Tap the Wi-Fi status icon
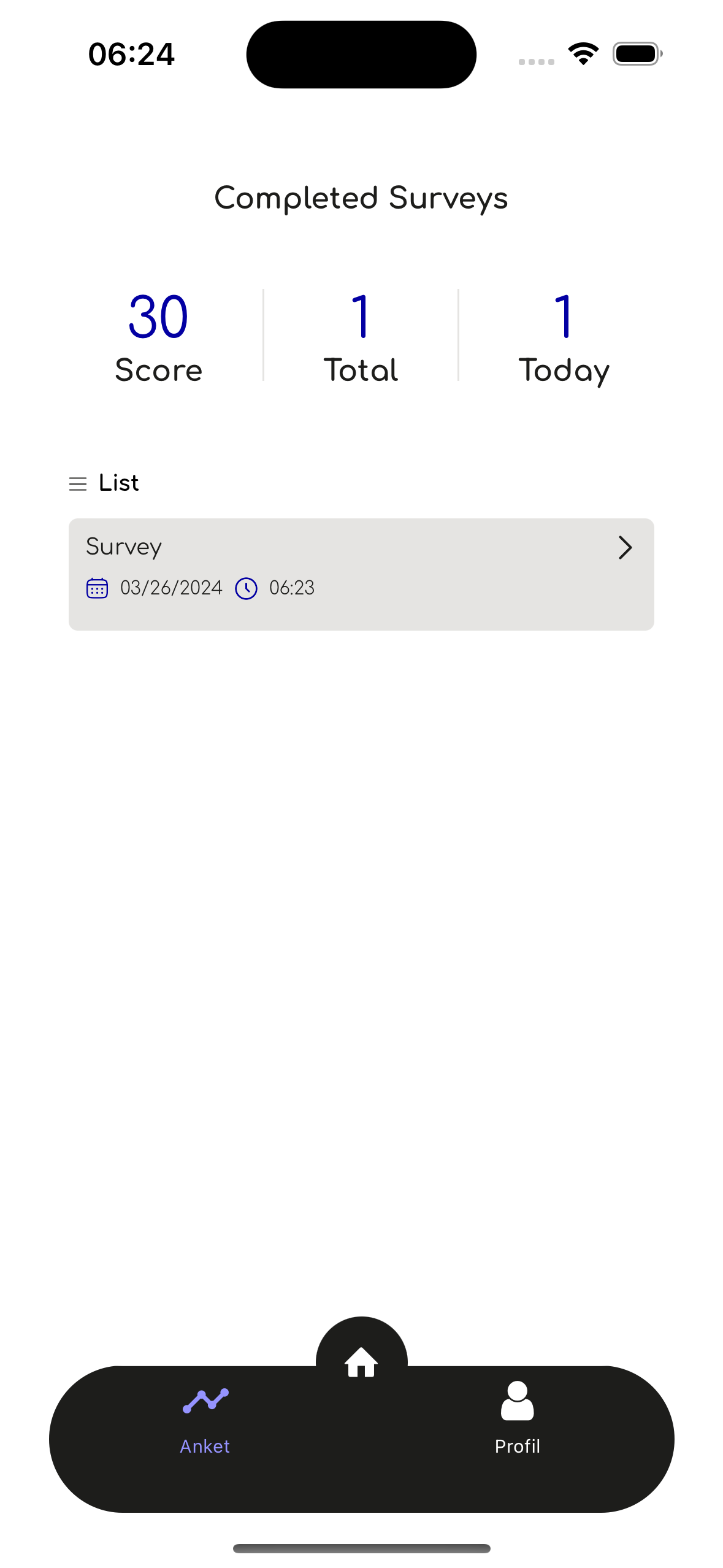723x1568 pixels. point(583,54)
